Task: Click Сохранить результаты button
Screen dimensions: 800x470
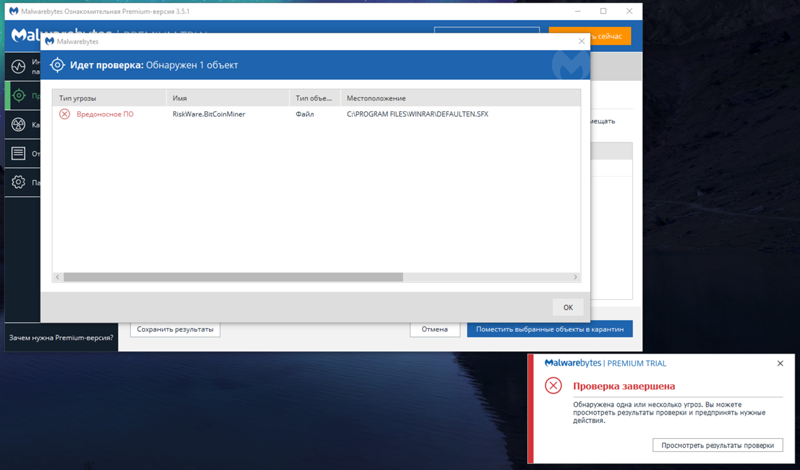Action: (175, 329)
